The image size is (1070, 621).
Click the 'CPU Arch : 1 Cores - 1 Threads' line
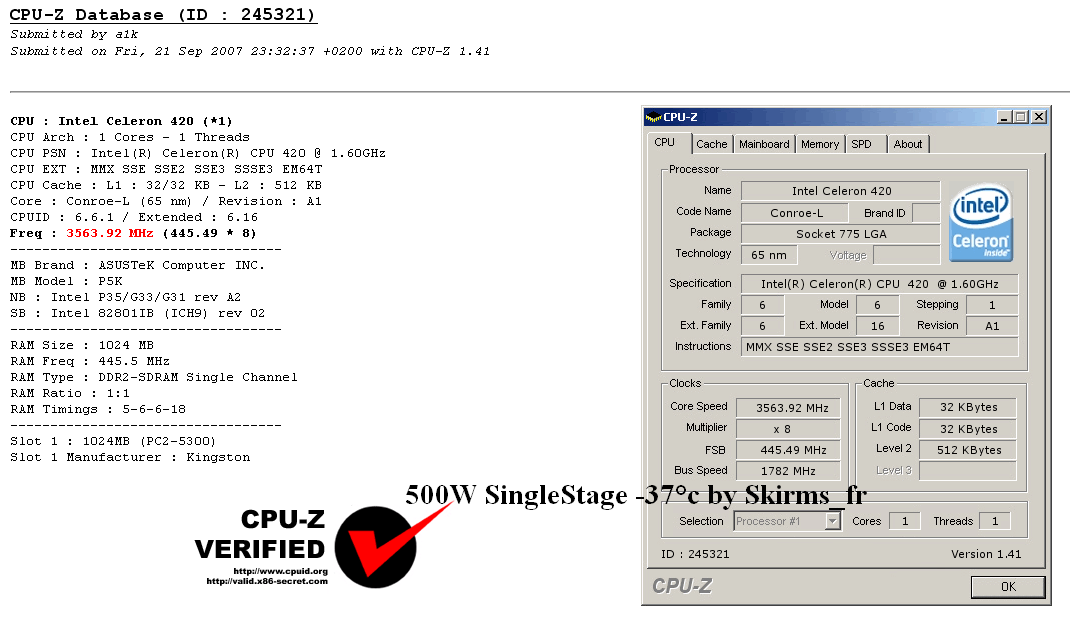130,137
